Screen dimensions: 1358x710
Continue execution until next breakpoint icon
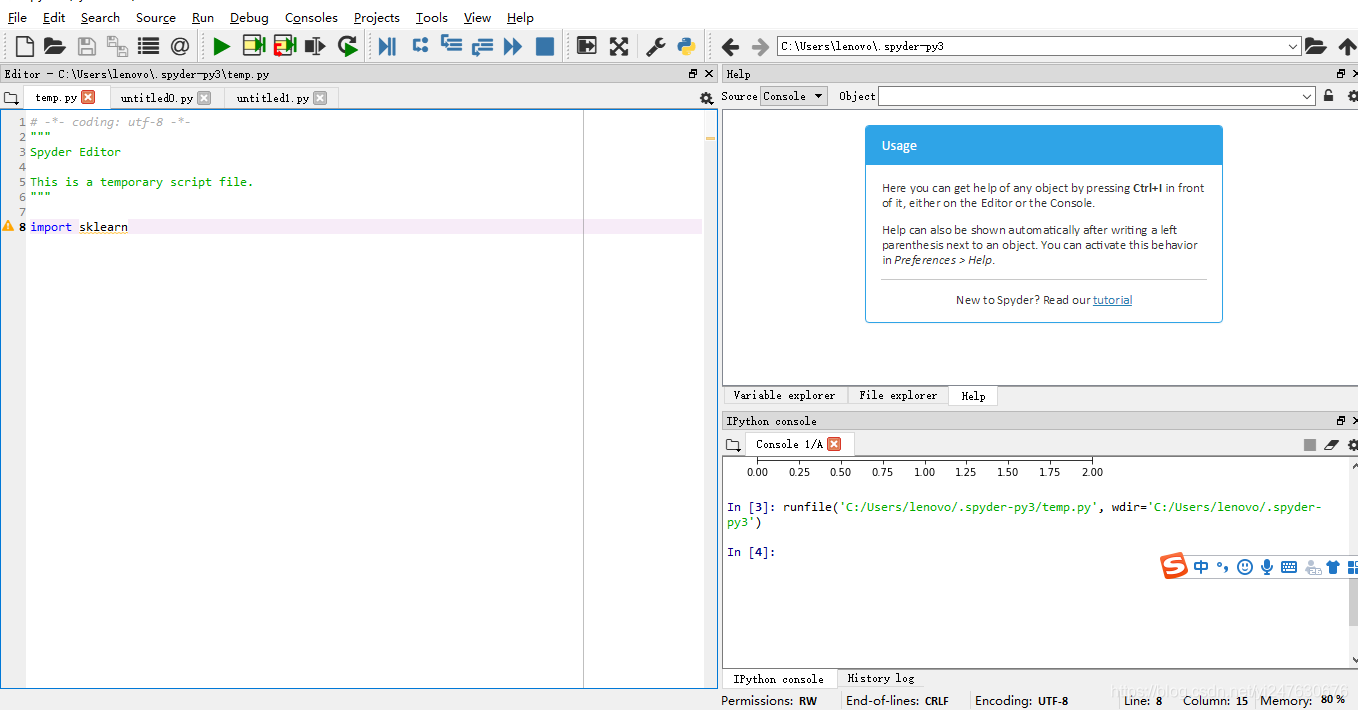513,46
